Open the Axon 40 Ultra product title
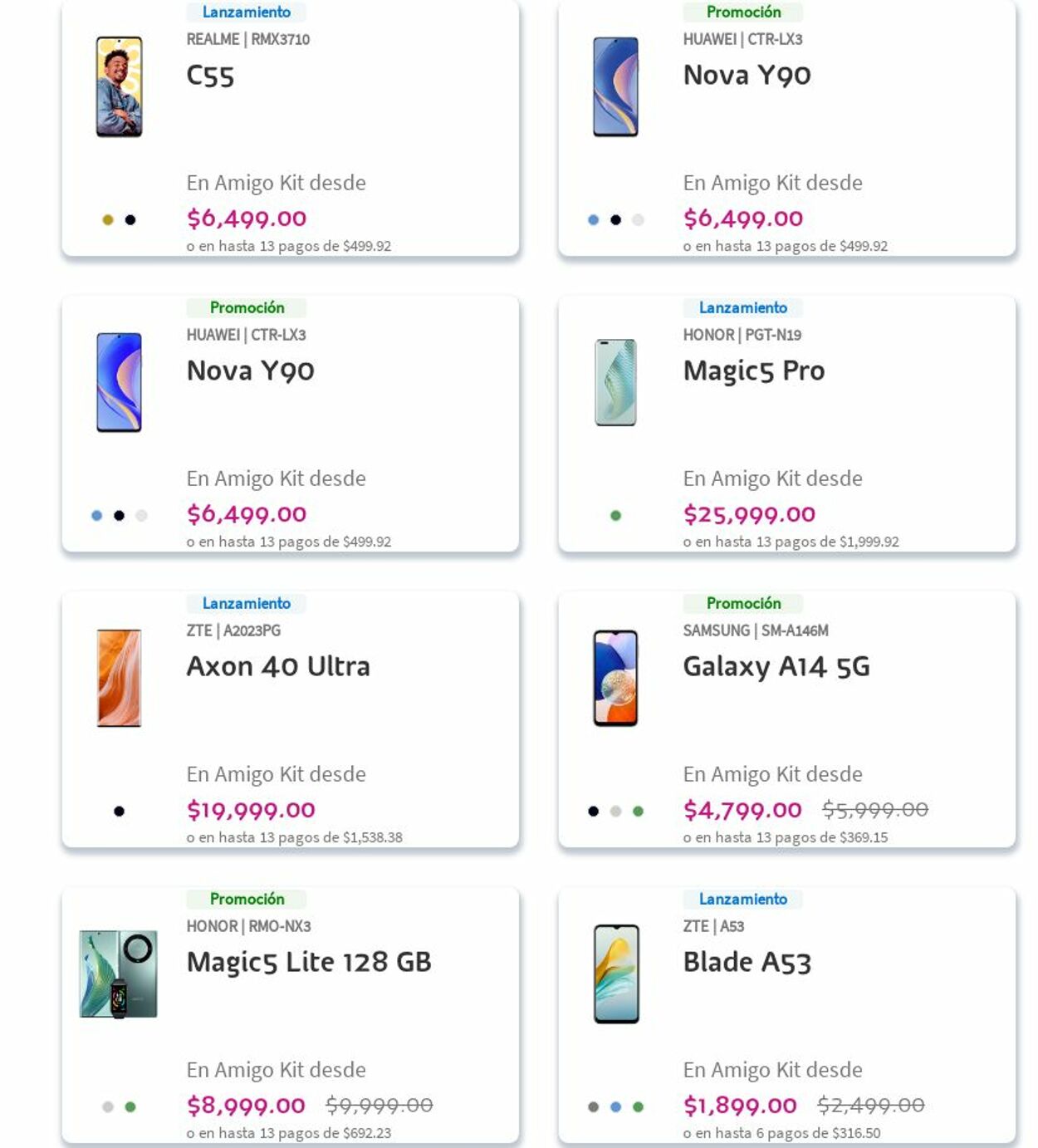The height and width of the screenshot is (1148, 1038). click(278, 666)
